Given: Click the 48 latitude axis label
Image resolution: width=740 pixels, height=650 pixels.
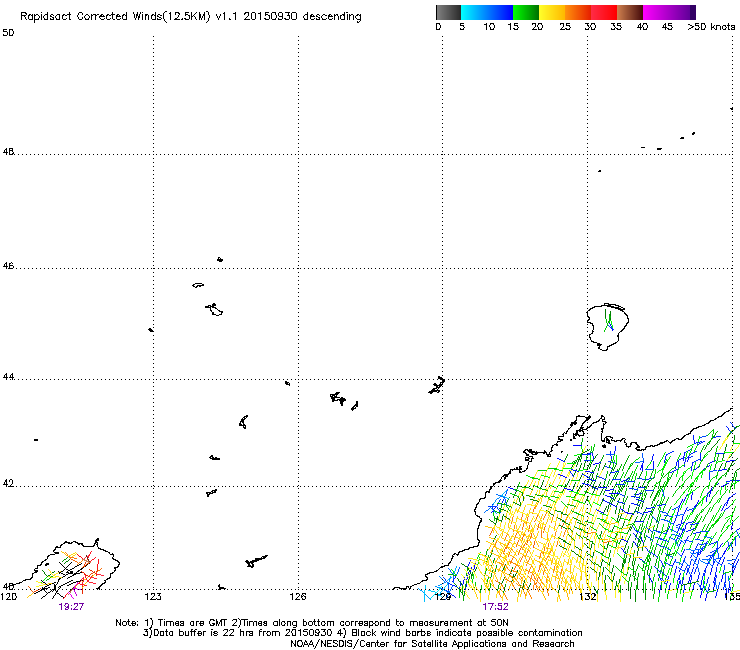Looking at the screenshot, I should (8, 152).
